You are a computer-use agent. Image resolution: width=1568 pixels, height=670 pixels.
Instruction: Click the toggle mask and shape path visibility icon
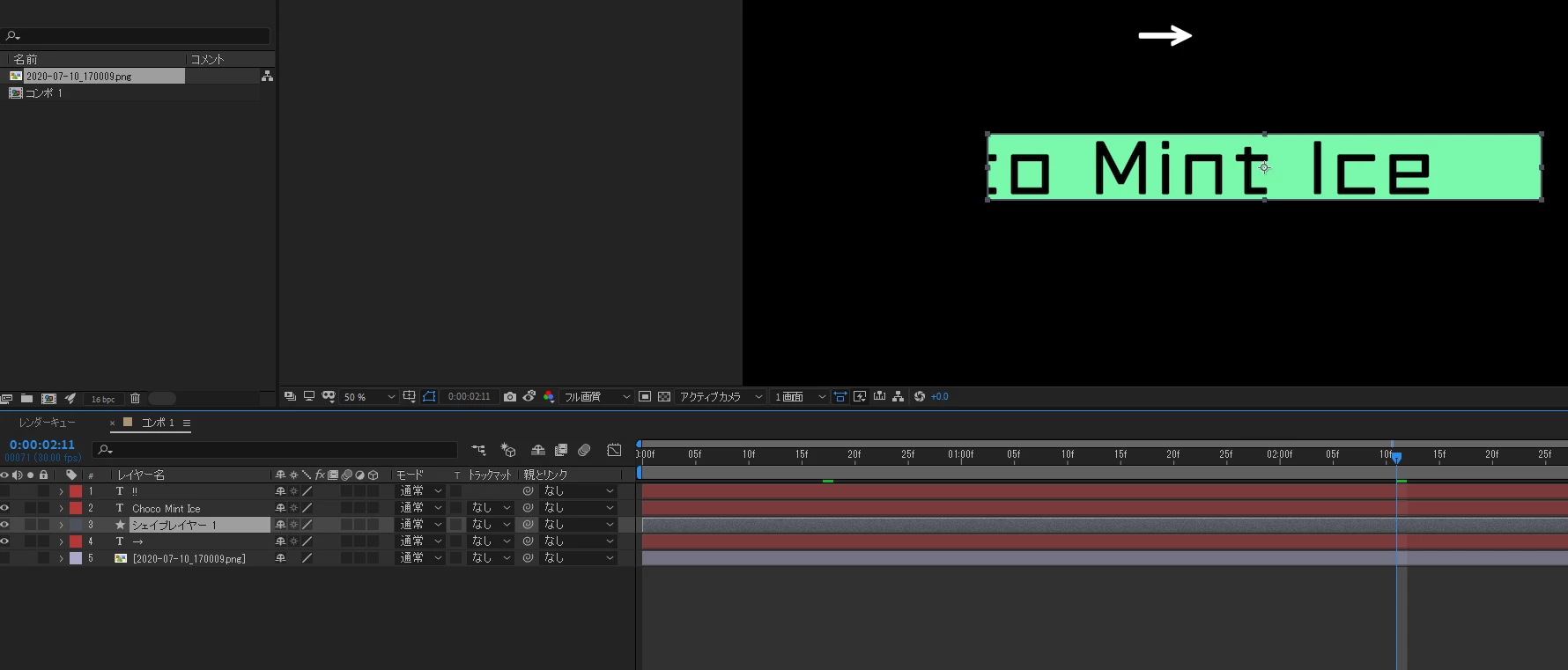pos(429,397)
